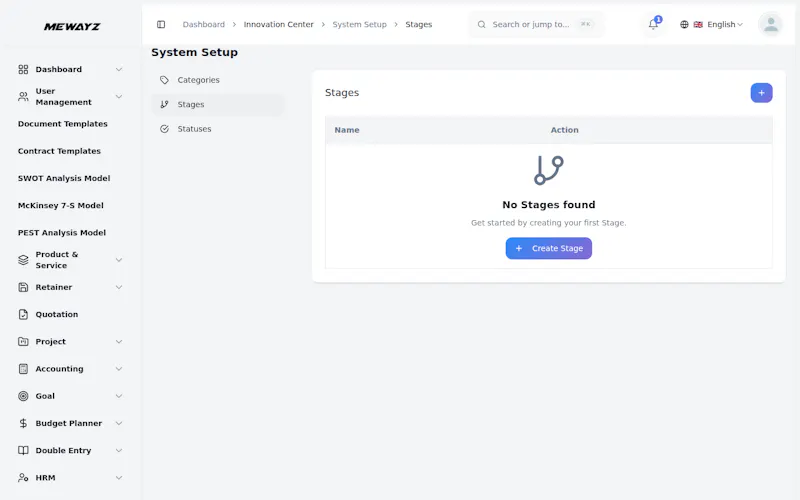This screenshot has height=500, width=800.
Task: Click the Retainer save icon
Action: pos(23,287)
